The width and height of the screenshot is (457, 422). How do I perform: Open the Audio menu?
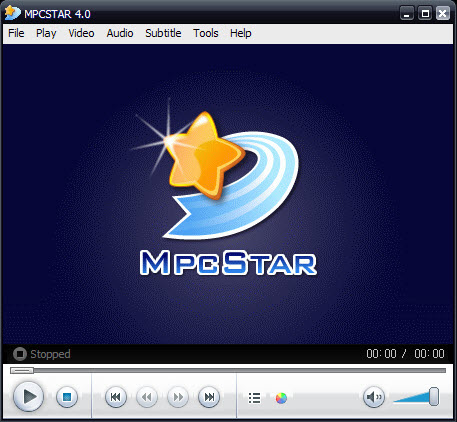120,33
